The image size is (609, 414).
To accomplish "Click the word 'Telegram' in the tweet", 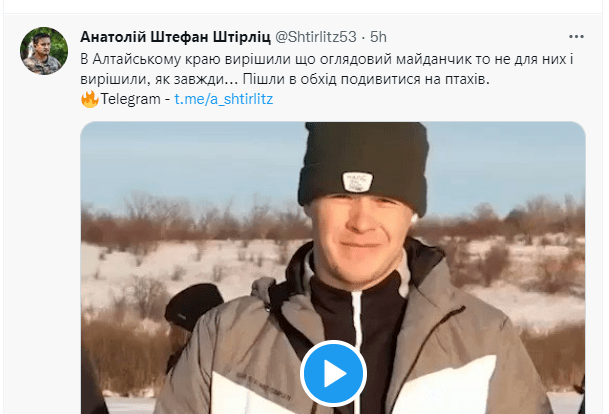I will tap(130, 99).
